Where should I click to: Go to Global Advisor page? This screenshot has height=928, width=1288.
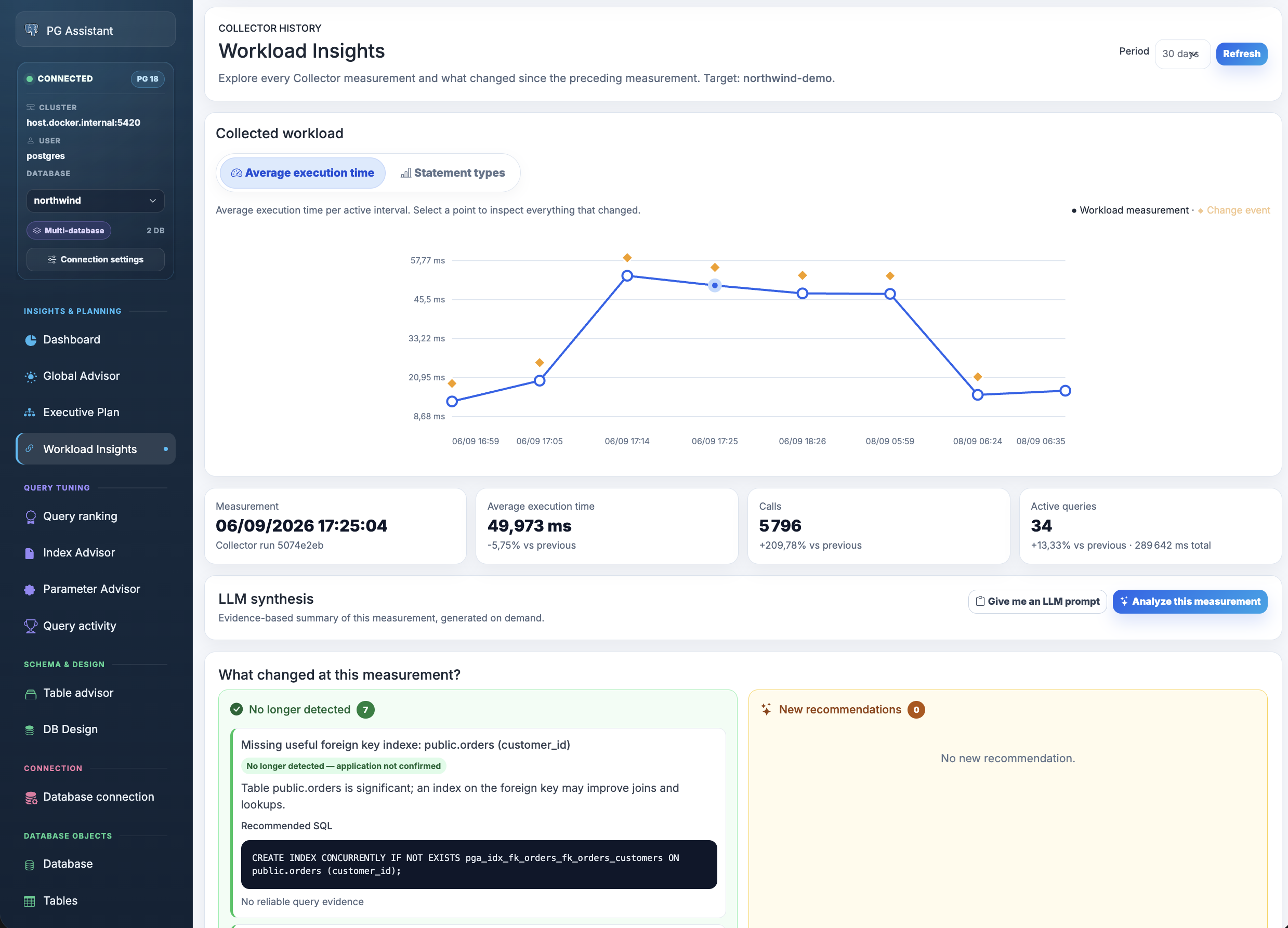[x=96, y=376]
